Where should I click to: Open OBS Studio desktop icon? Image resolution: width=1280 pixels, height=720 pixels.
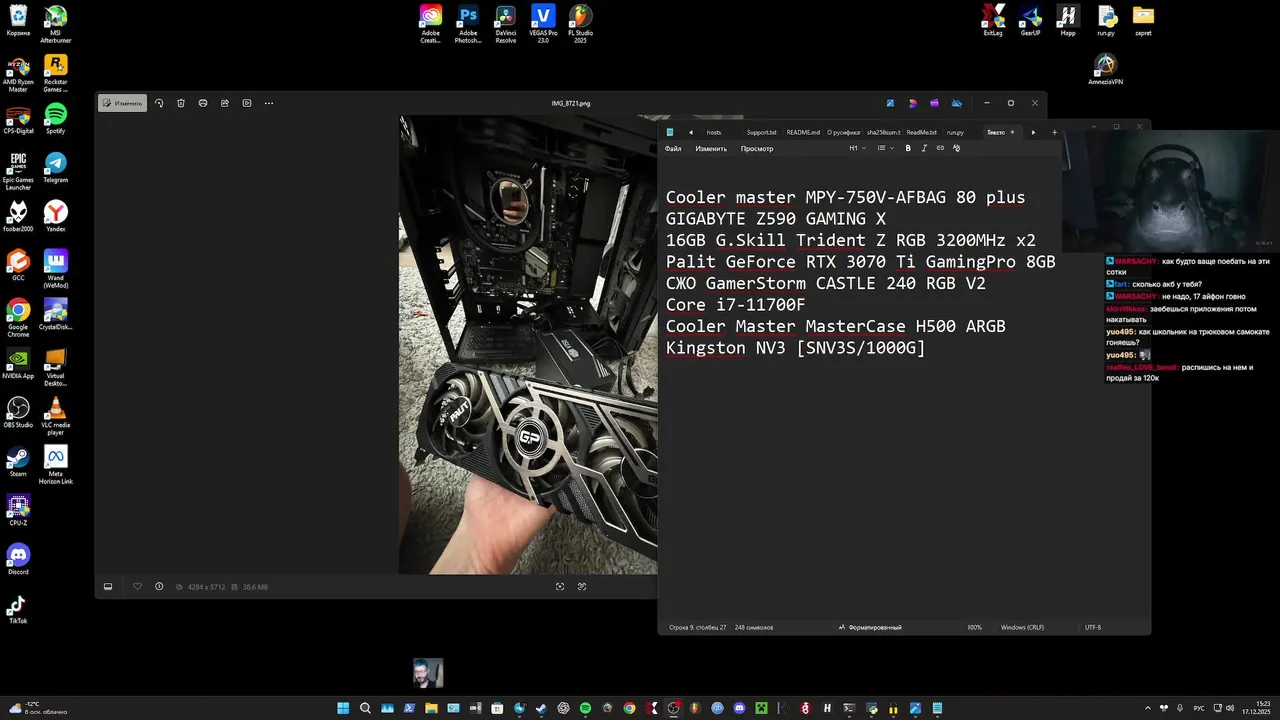(x=18, y=413)
